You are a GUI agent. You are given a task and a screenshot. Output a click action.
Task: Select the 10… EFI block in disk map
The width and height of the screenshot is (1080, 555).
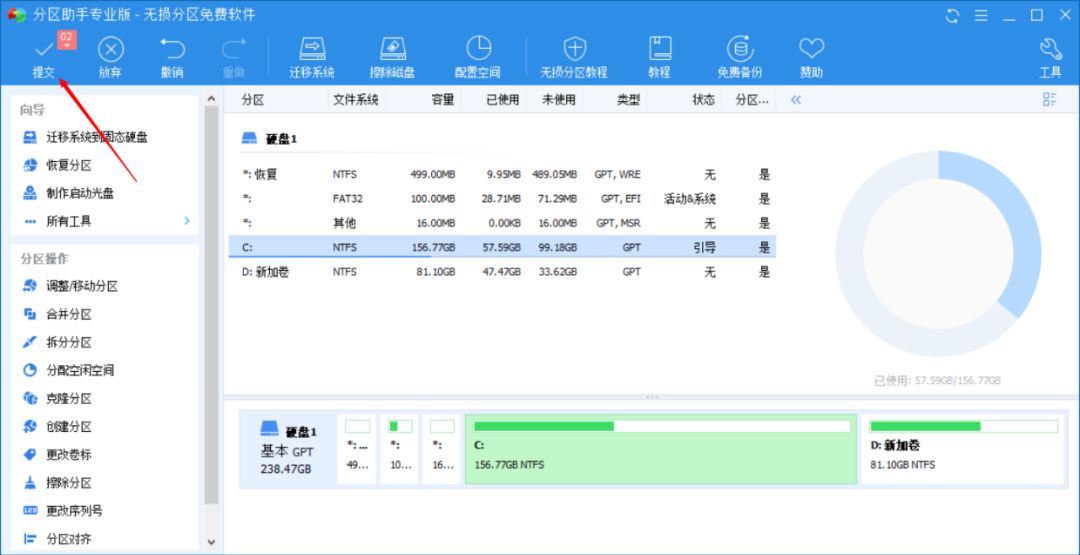tap(399, 449)
